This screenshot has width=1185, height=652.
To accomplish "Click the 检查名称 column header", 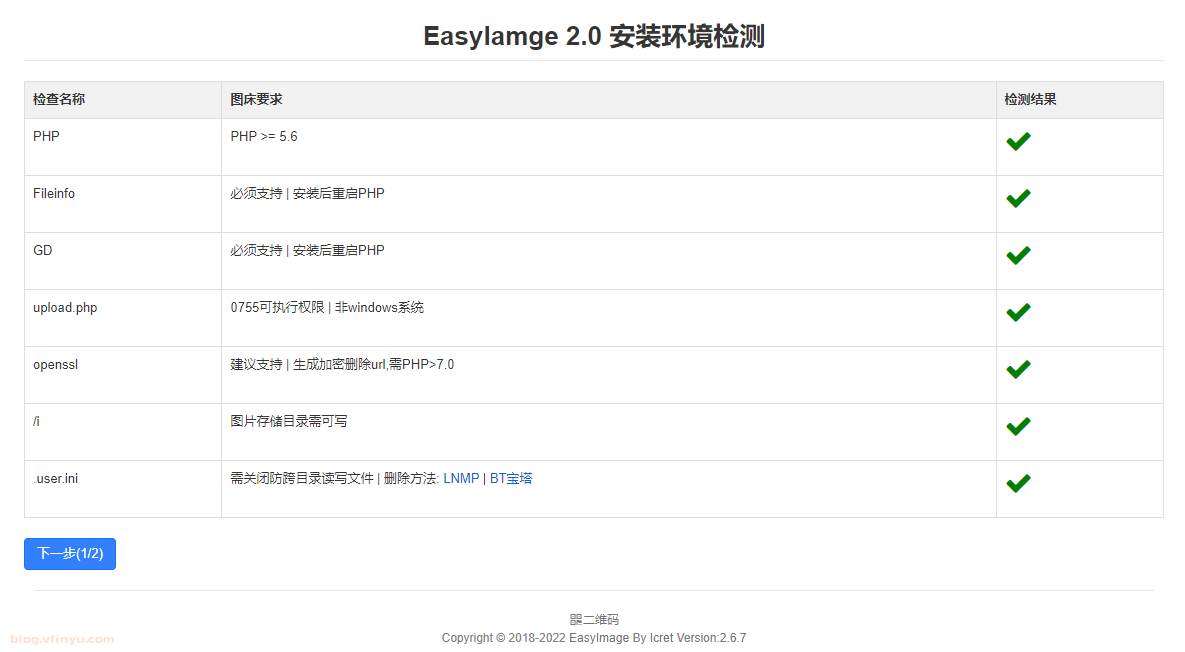I will (x=59, y=100).
